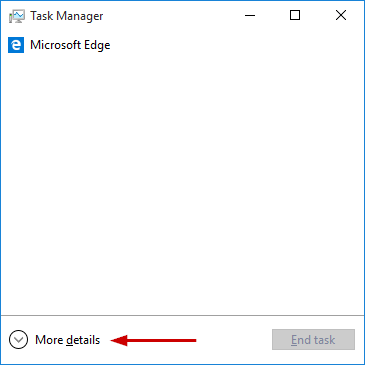Click the word 'details' in More details
The image size is (365, 365).
(83, 340)
